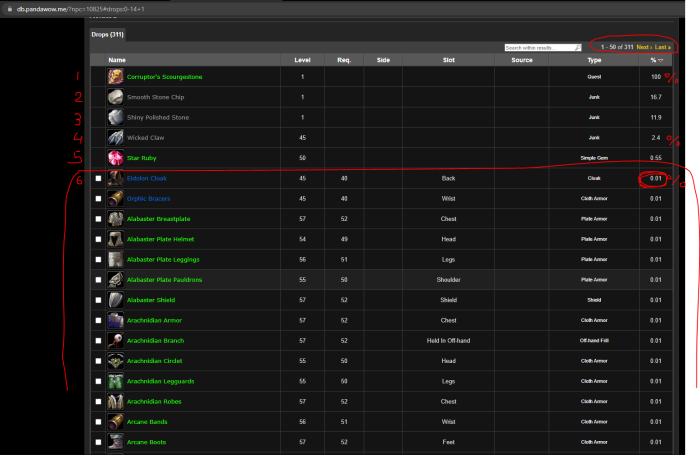This screenshot has width=700, height=455.
Task: Go to Next page of results
Action: (646, 47)
